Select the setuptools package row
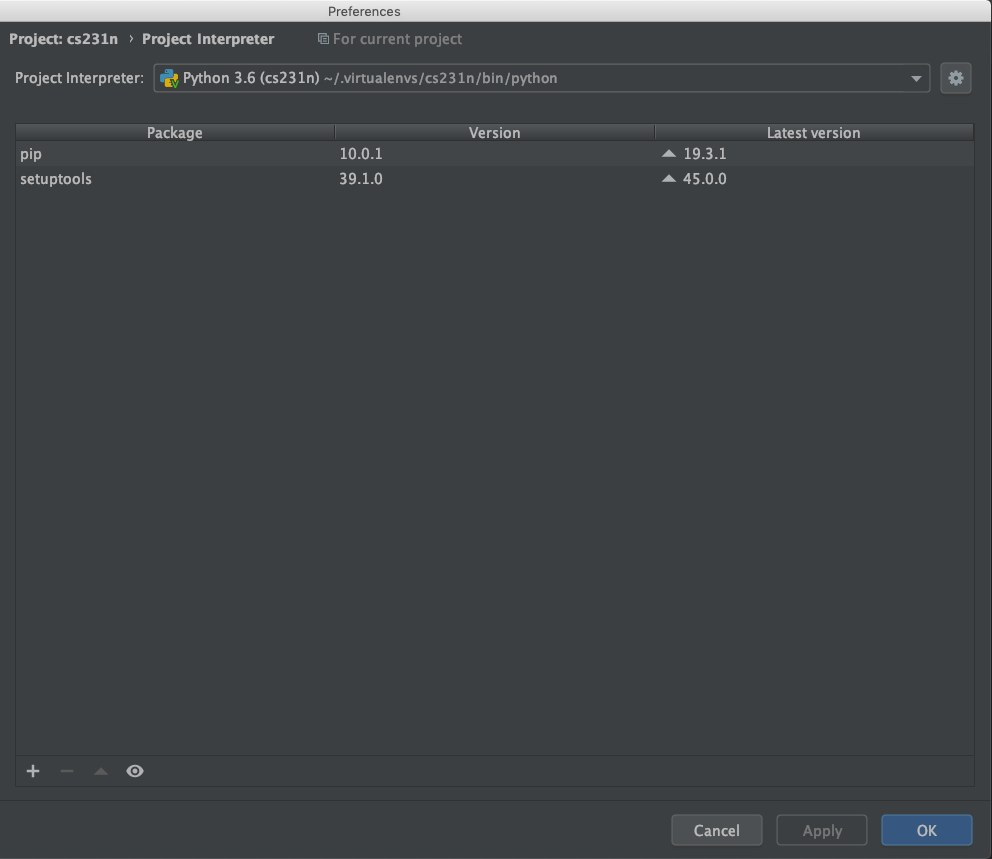This screenshot has width=992, height=859. (x=495, y=179)
